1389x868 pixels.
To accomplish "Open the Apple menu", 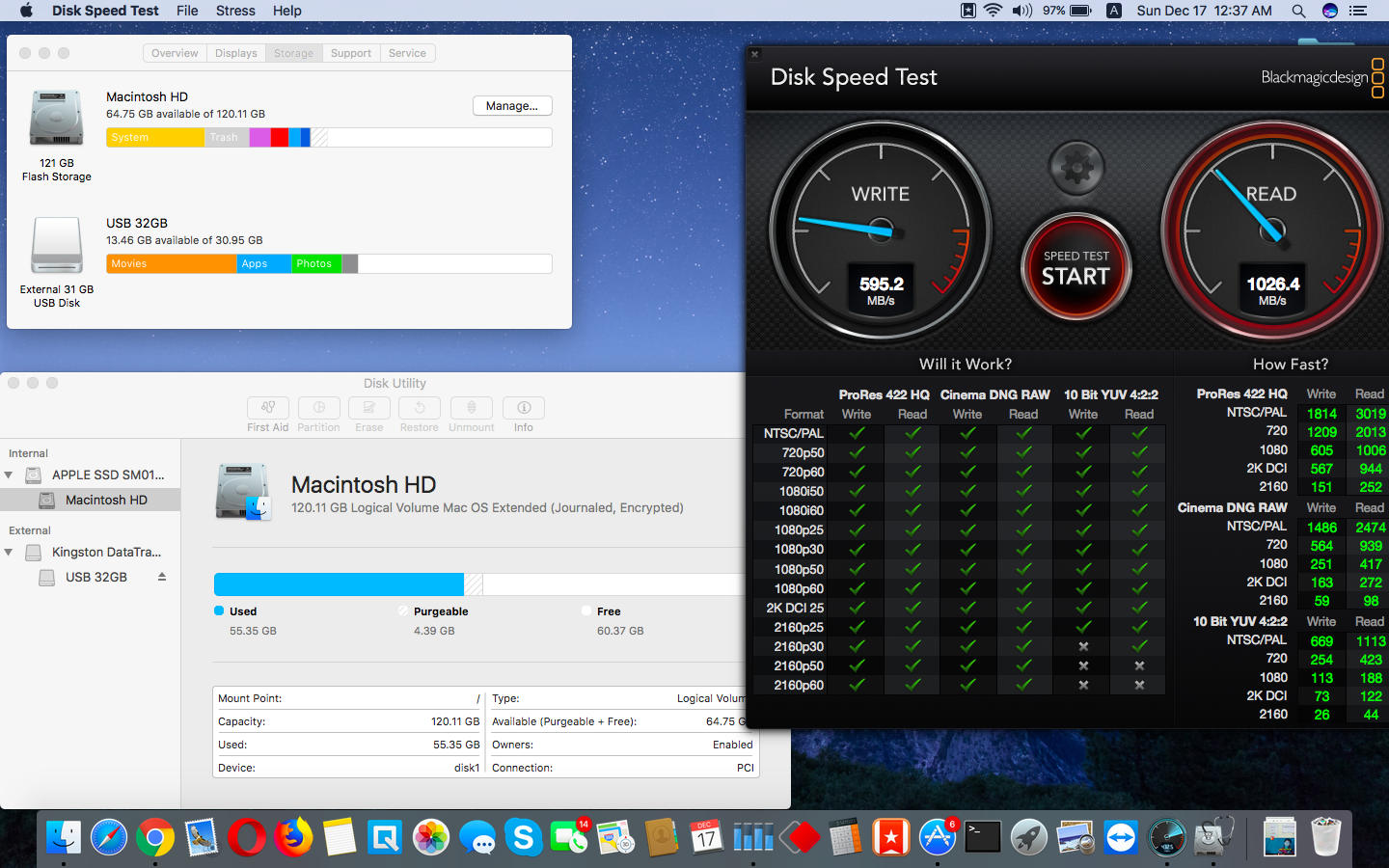I will [x=26, y=11].
